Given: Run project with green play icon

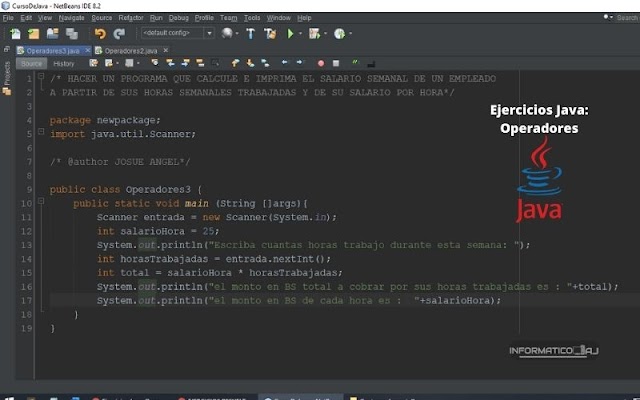Looking at the screenshot, I should (290, 33).
